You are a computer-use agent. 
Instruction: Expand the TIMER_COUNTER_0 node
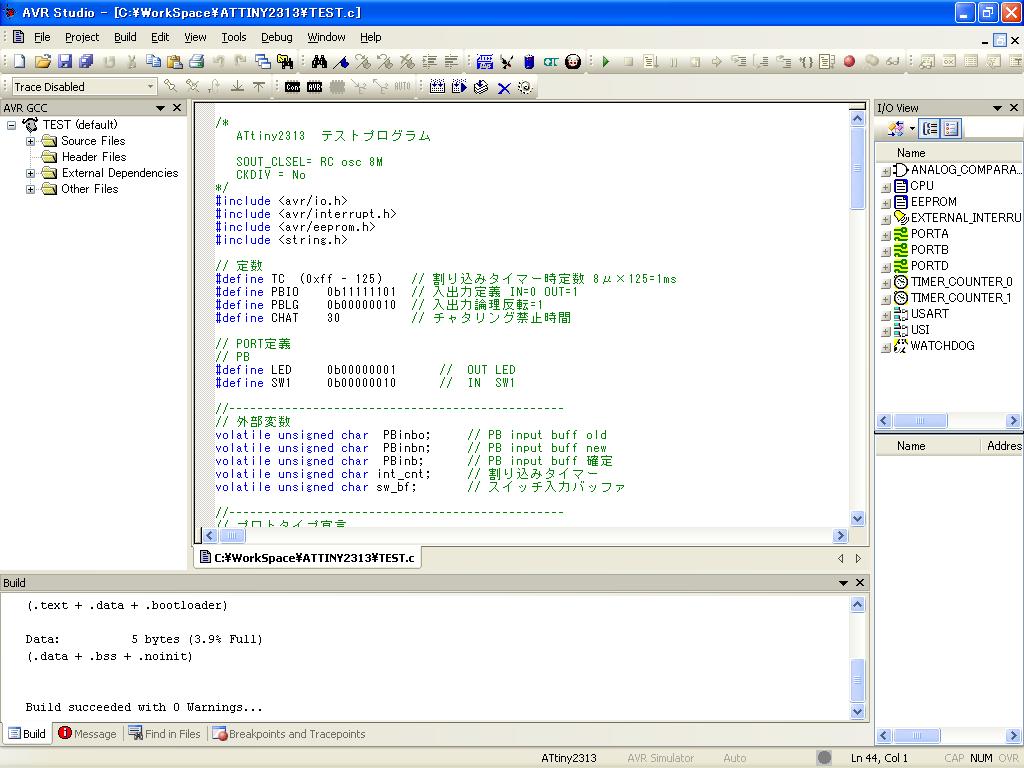tap(886, 283)
